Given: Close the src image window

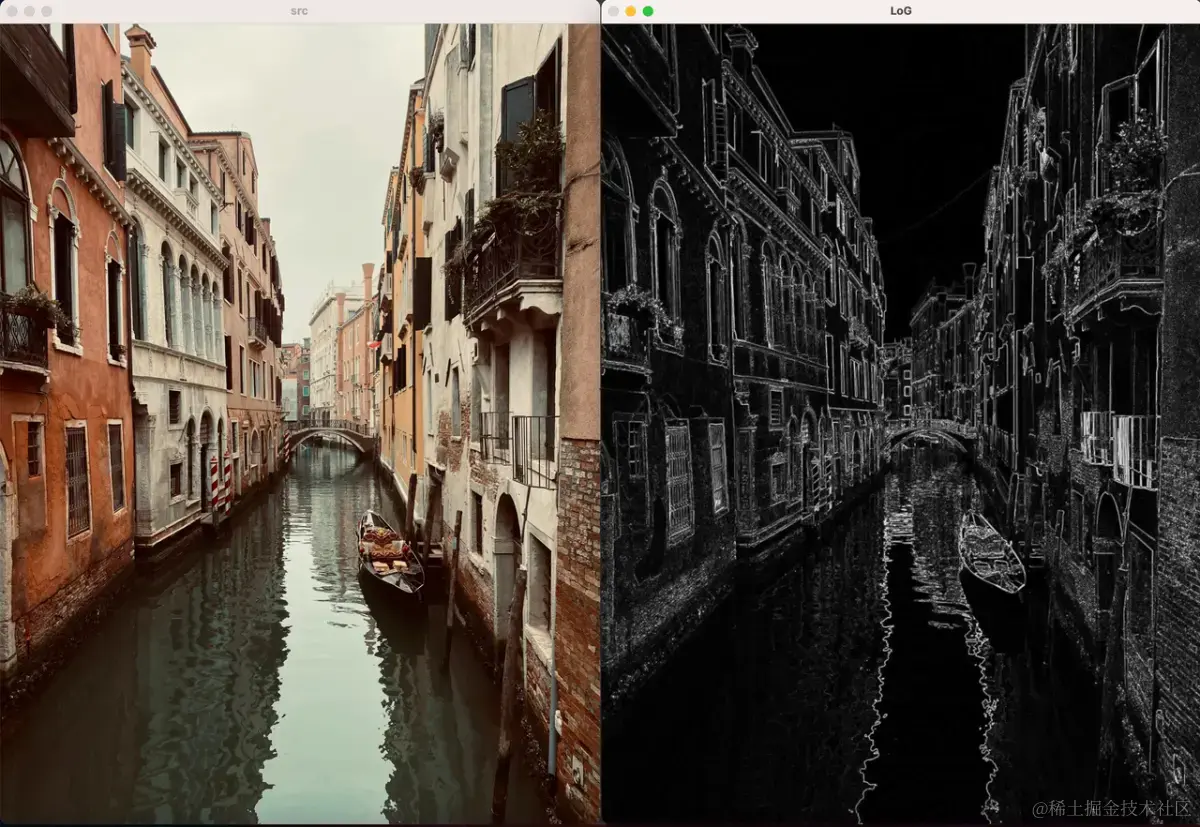Looking at the screenshot, I should [x=12, y=11].
